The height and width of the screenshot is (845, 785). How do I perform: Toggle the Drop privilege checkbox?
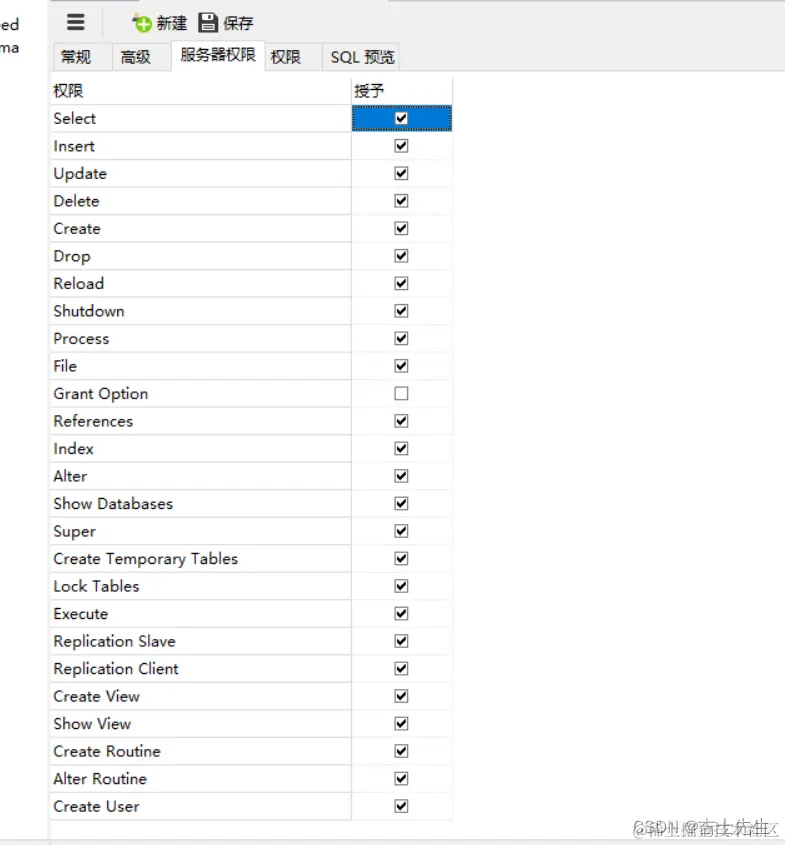[x=401, y=255]
